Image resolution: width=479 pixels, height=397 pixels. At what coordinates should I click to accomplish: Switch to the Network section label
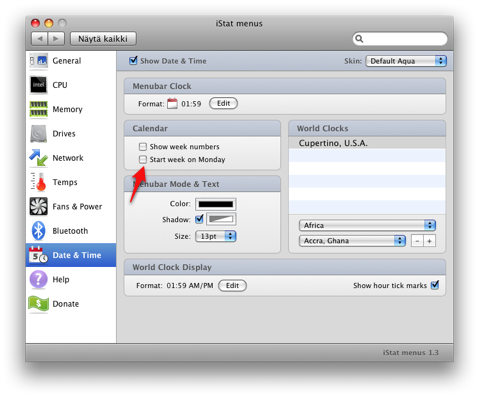pyautogui.click(x=68, y=158)
